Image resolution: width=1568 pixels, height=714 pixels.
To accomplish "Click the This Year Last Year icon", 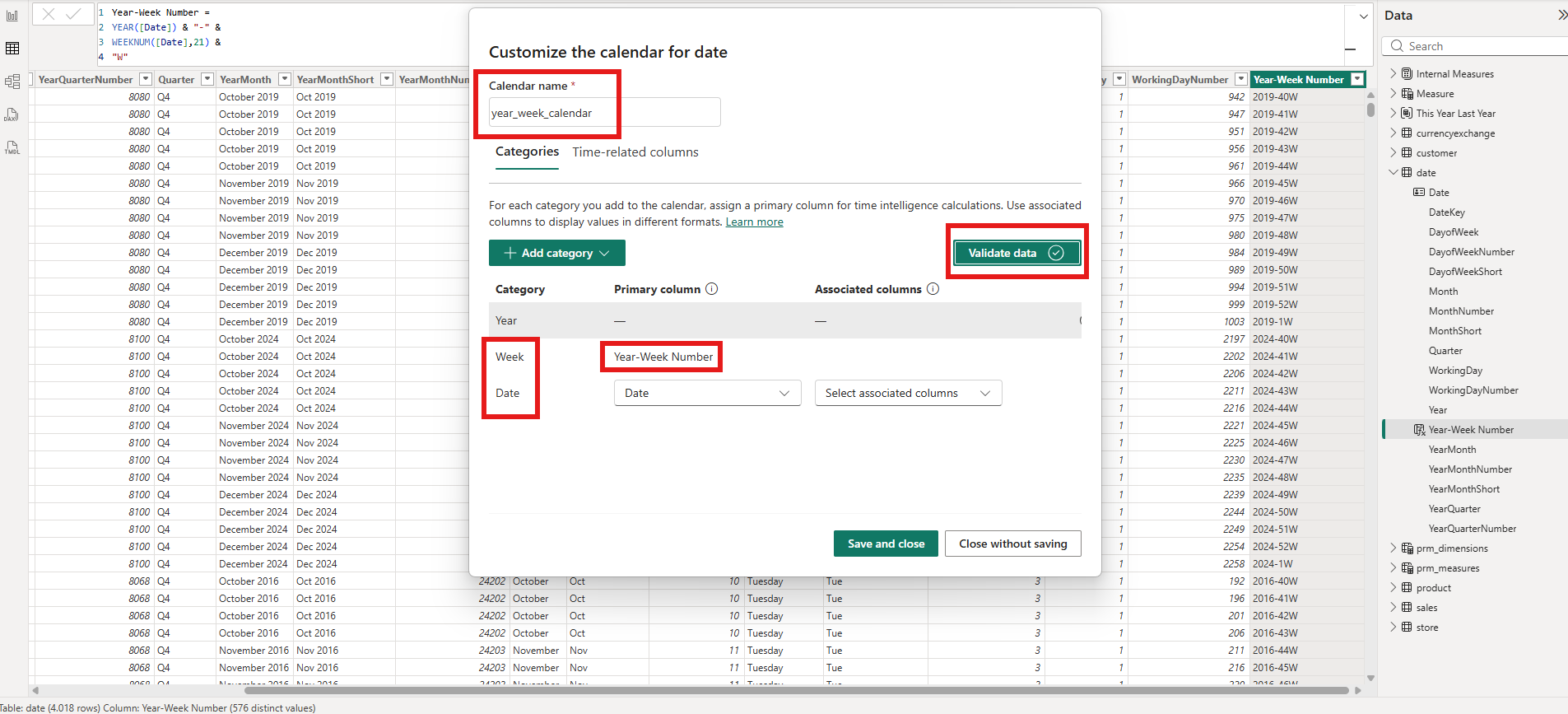I will [x=1407, y=114].
